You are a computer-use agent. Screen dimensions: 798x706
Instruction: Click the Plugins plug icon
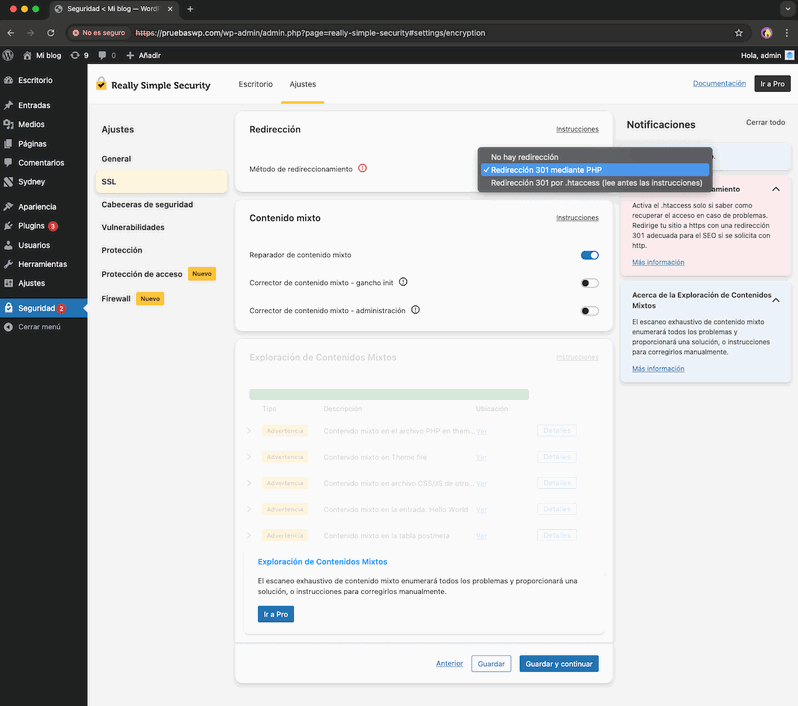pos(8,225)
